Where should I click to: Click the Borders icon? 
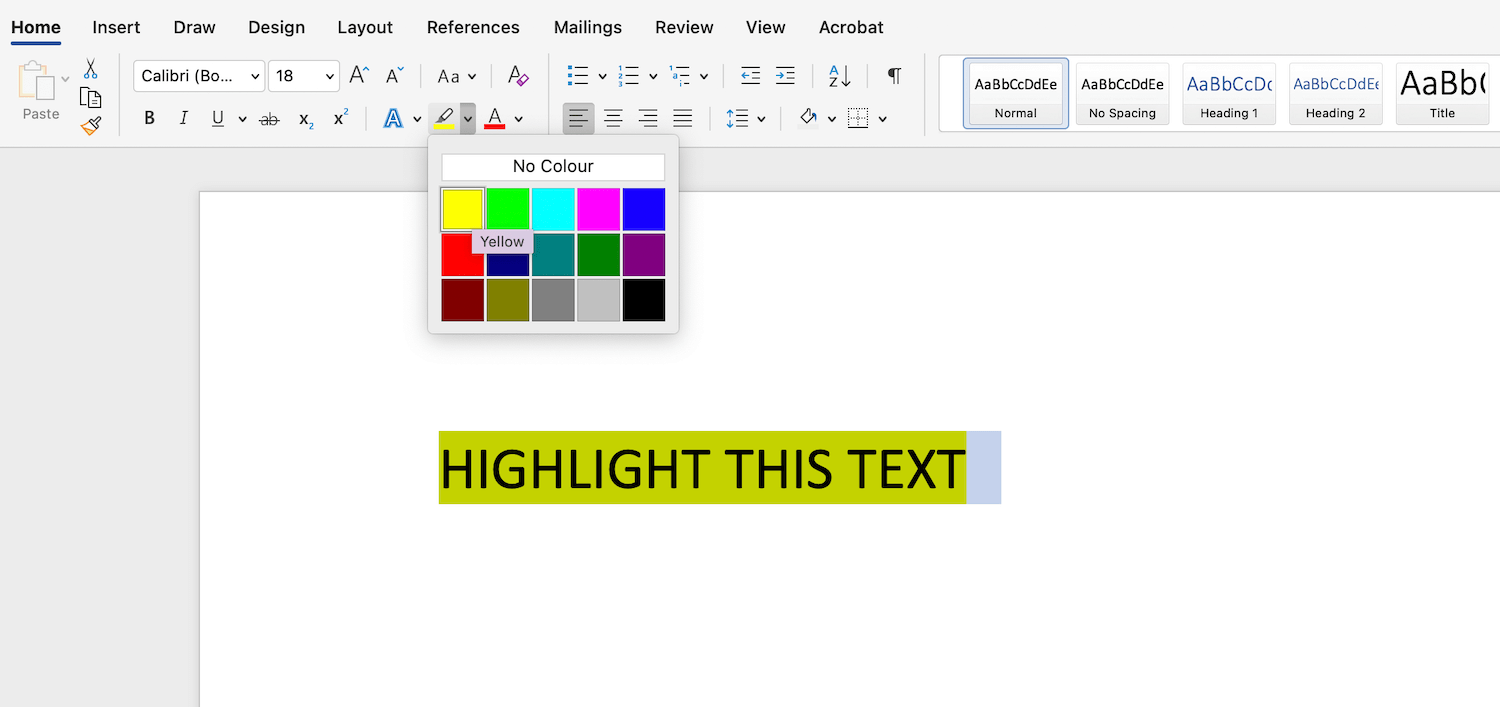tap(858, 119)
